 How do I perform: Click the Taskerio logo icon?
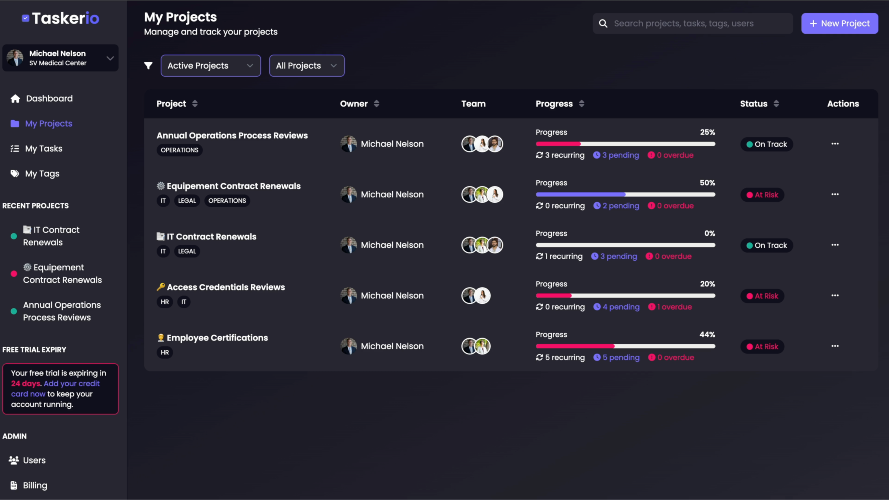click(x=26, y=18)
